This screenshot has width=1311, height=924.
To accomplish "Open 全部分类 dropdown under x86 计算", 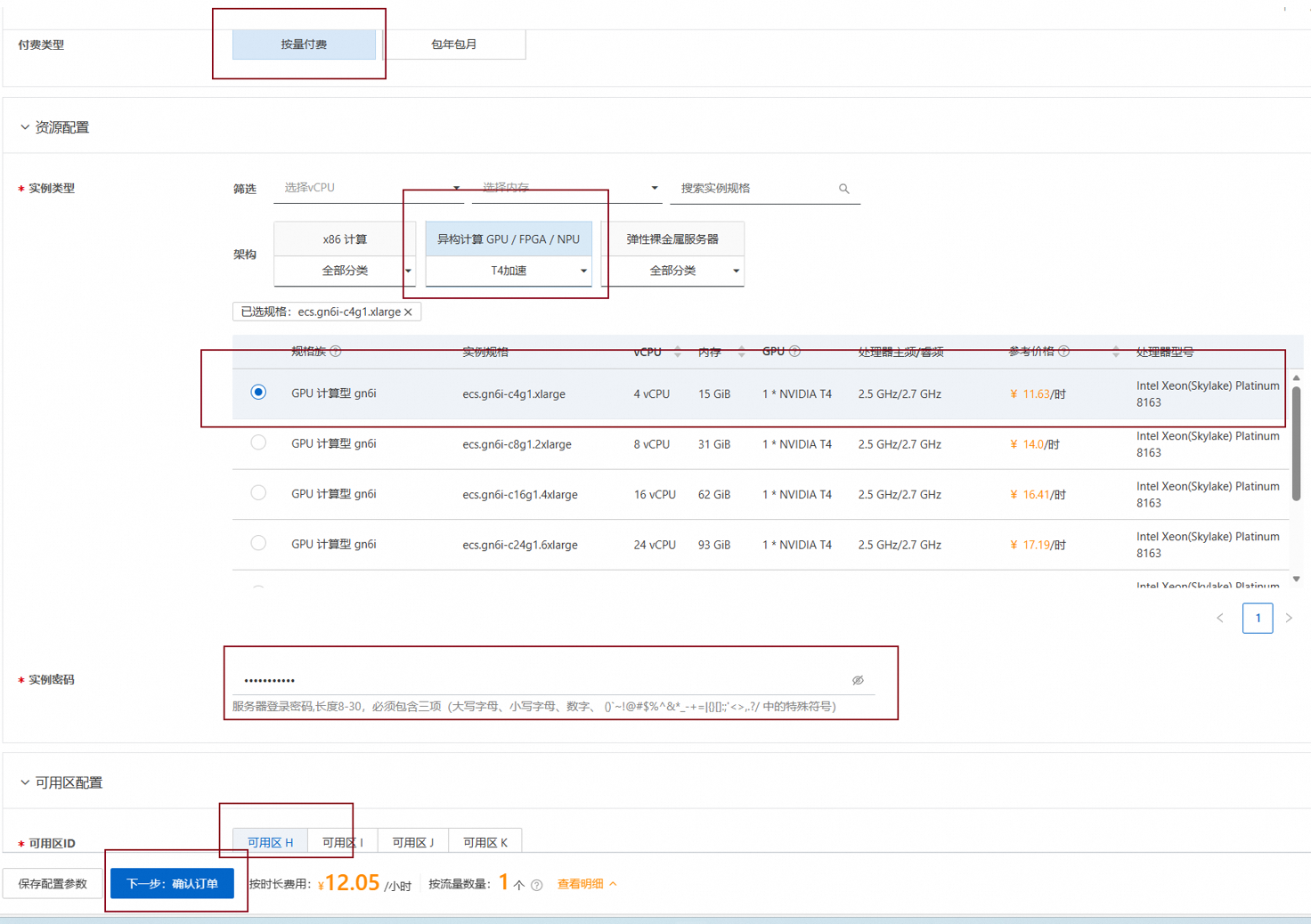I will point(345,271).
